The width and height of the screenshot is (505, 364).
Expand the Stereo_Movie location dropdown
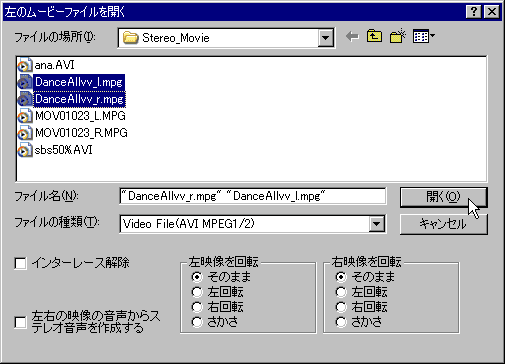click(x=325, y=38)
